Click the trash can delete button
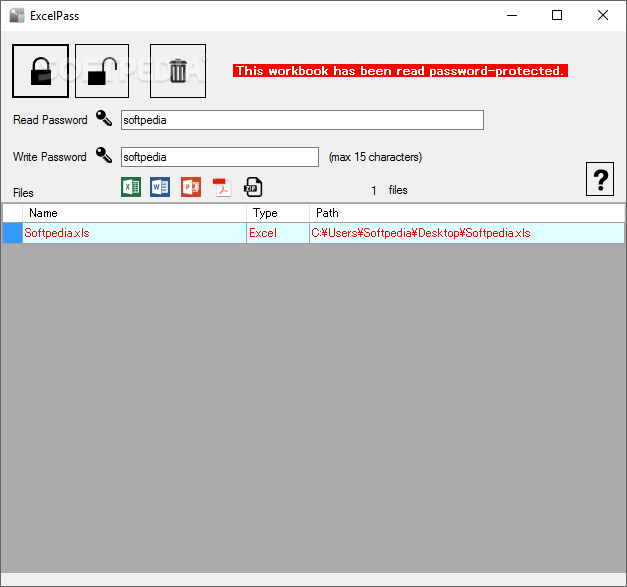Image resolution: width=627 pixels, height=587 pixels. [178, 71]
